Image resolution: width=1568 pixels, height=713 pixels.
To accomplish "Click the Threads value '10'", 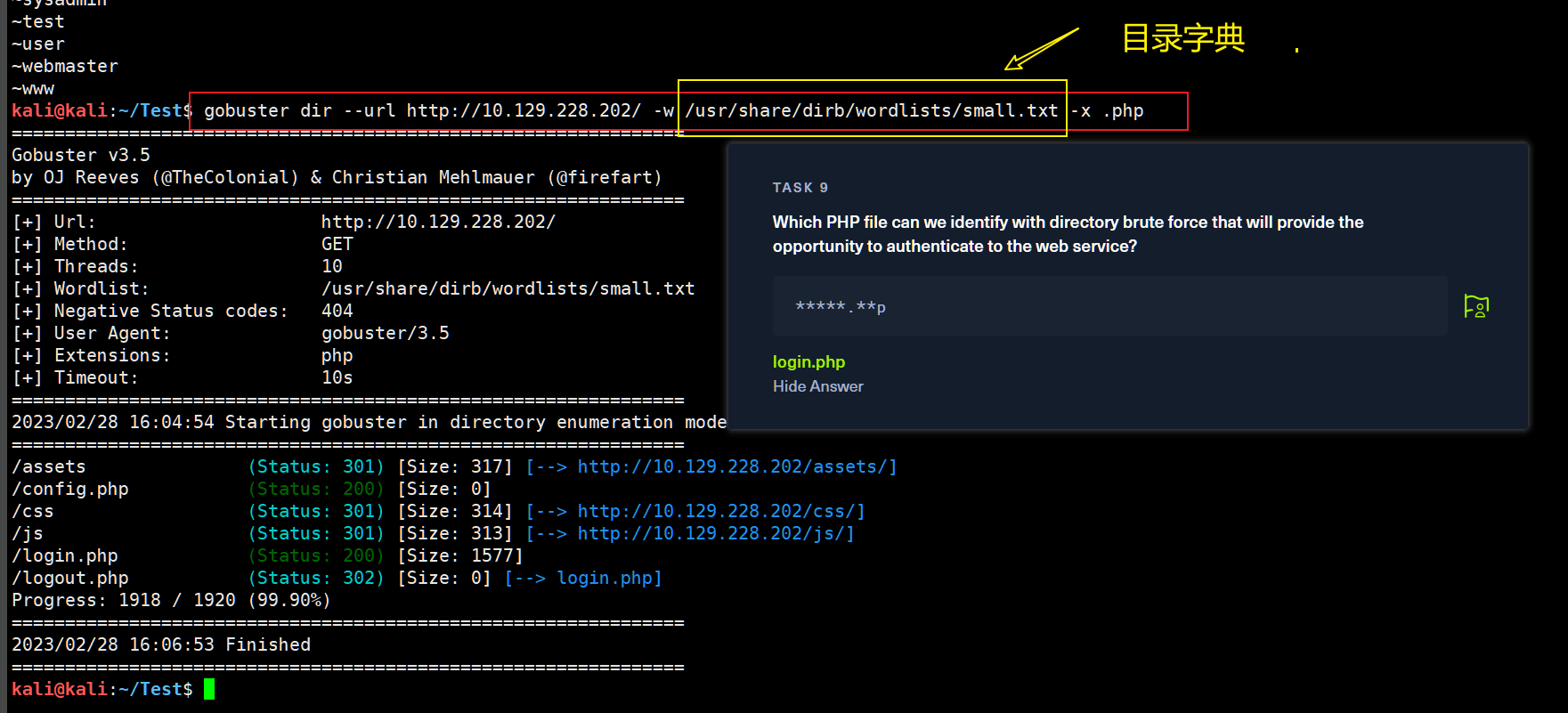I will (332, 266).
